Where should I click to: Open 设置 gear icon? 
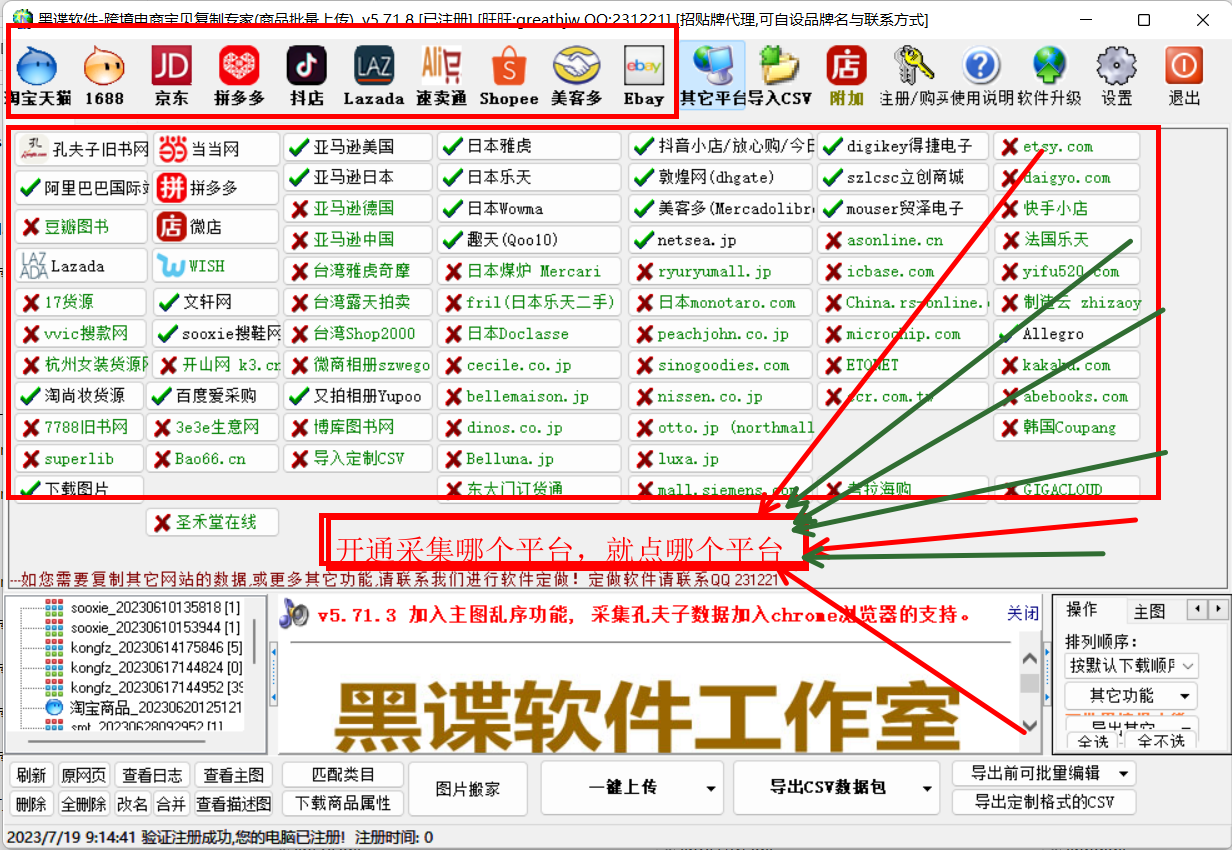[x=1117, y=76]
